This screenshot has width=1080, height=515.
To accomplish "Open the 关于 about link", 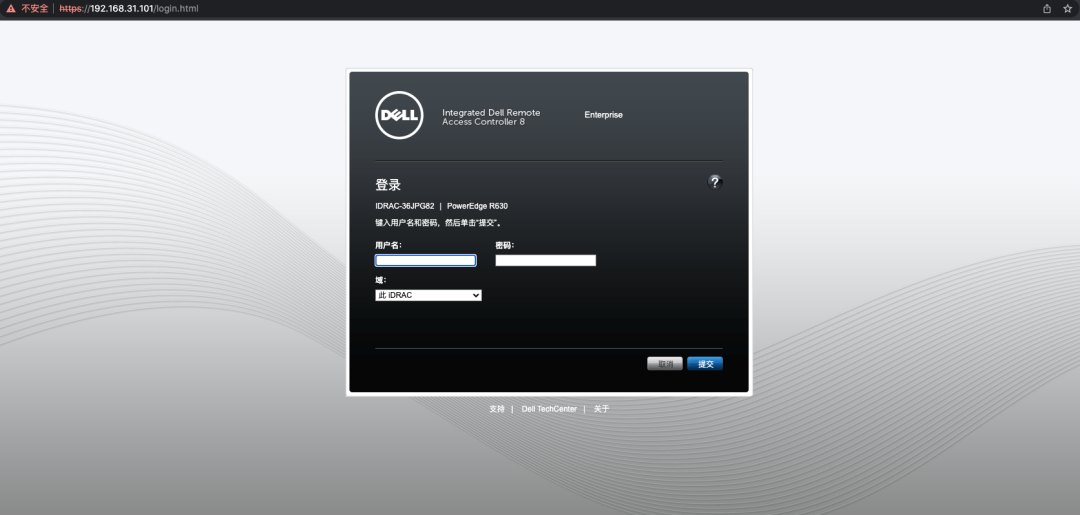I will tap(601, 409).
